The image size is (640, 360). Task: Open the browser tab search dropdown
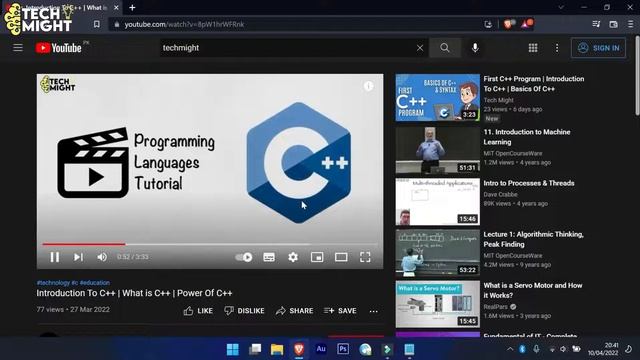point(561,7)
